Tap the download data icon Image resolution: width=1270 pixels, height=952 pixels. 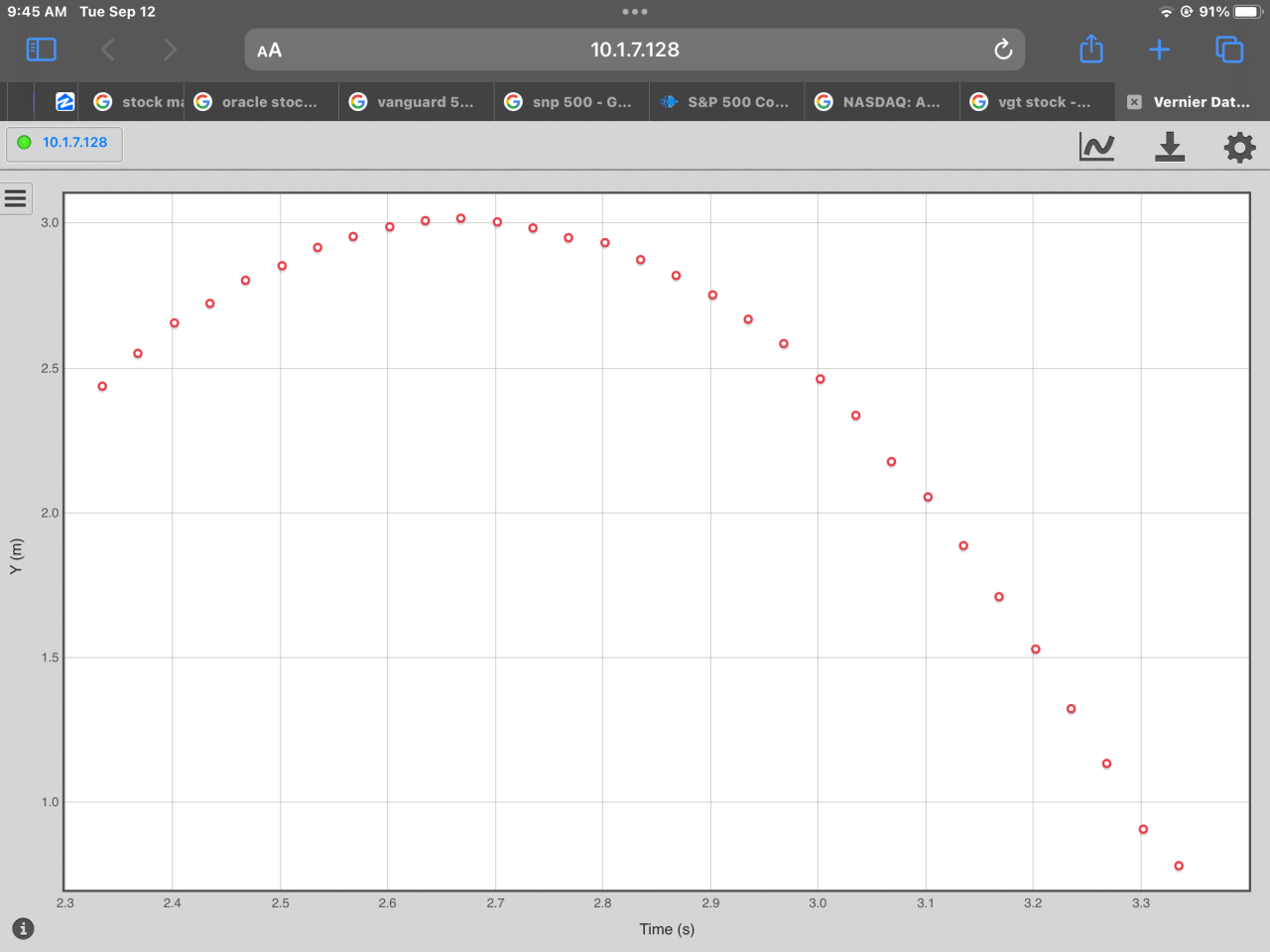[1170, 147]
